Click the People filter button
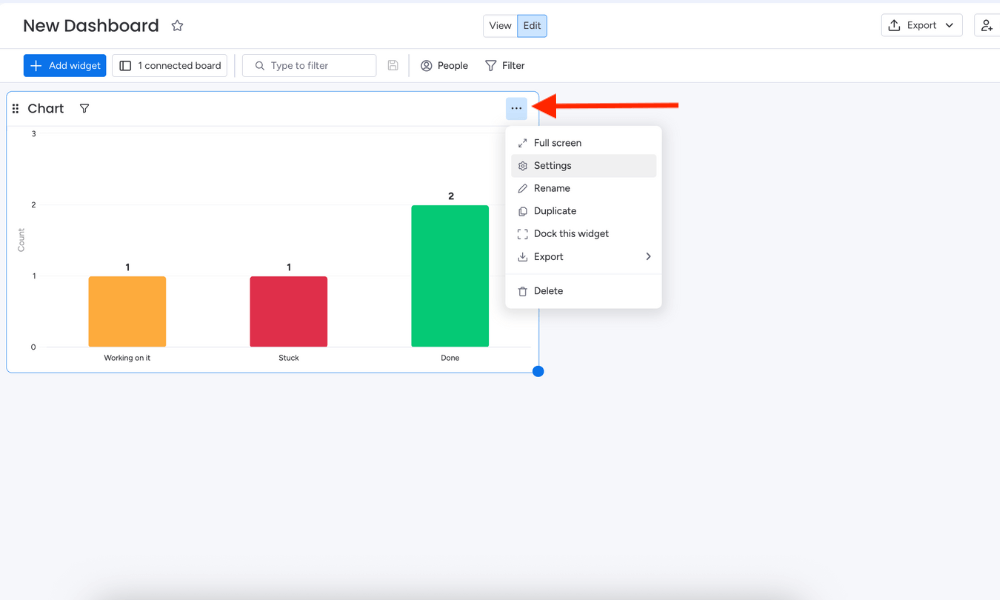The image size is (1000, 600). [x=444, y=66]
